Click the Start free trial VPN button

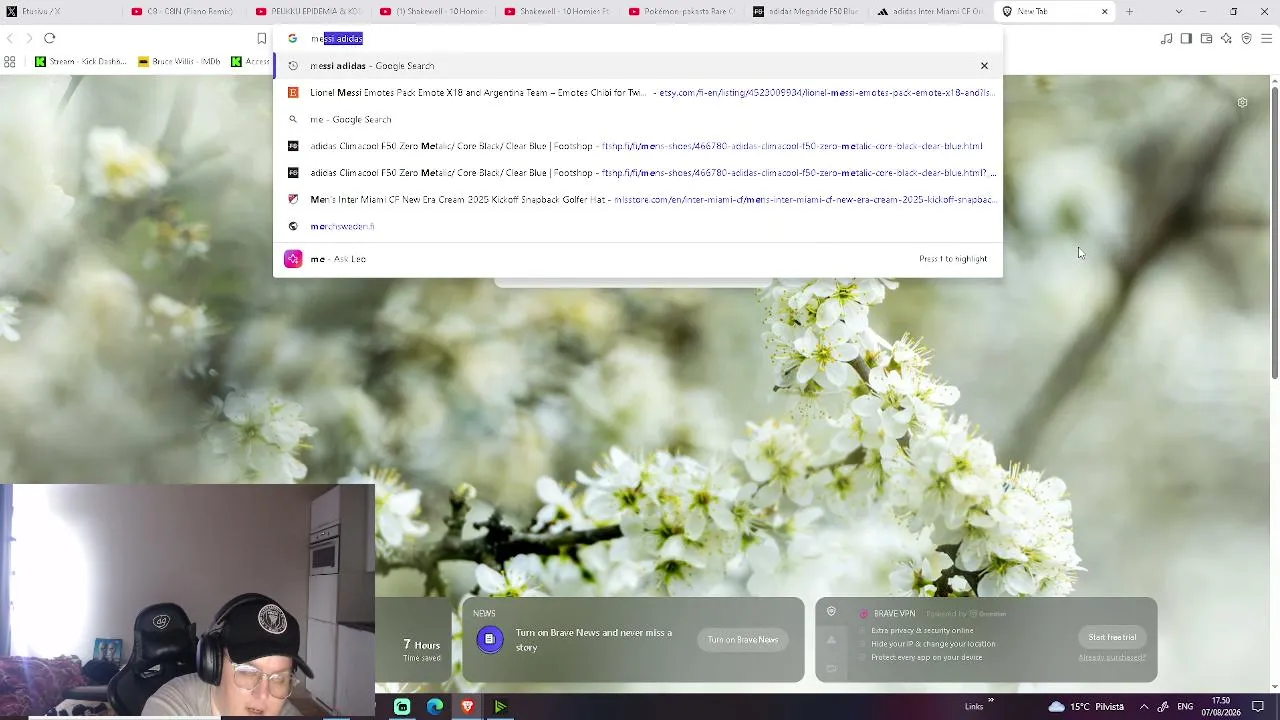(1112, 637)
